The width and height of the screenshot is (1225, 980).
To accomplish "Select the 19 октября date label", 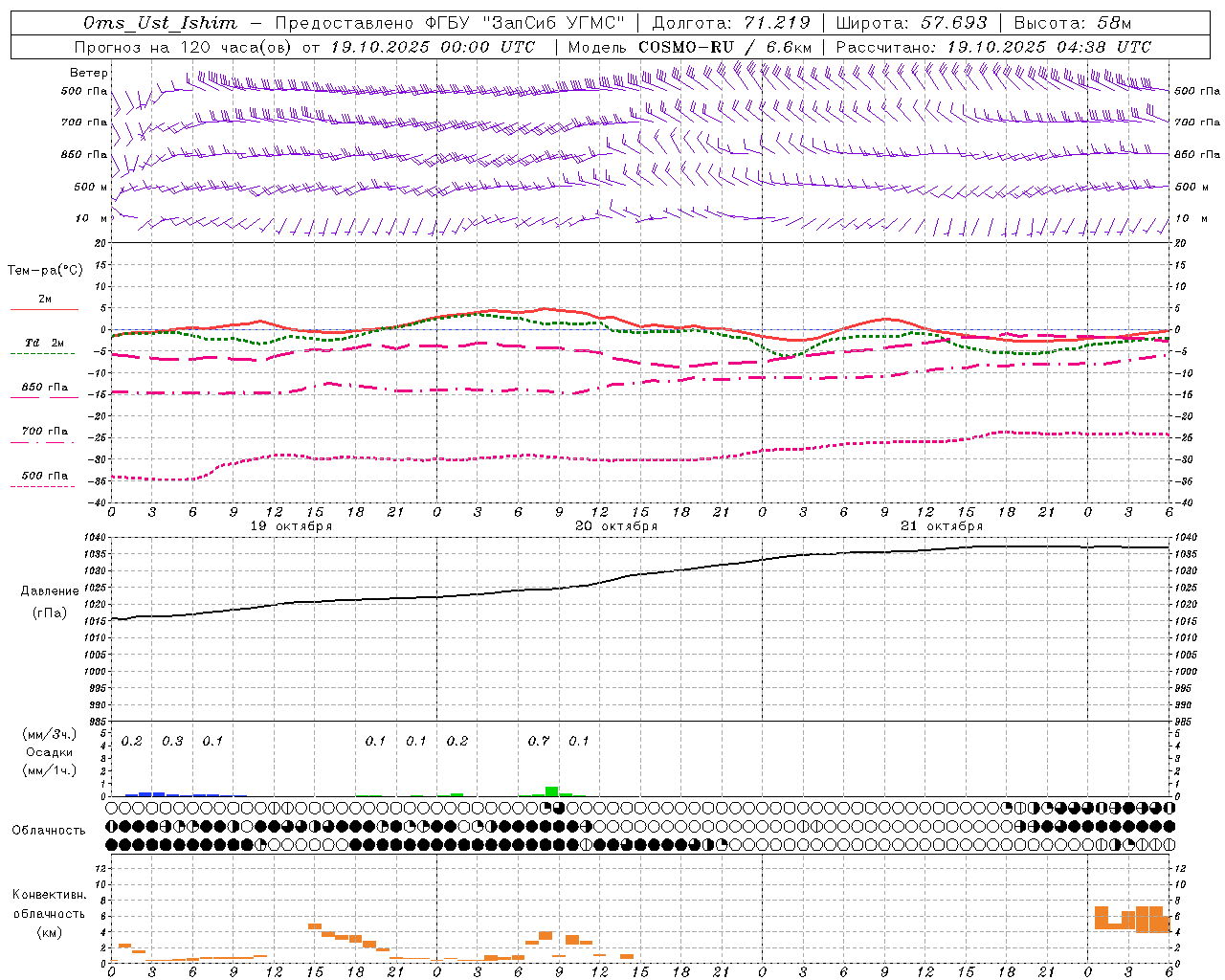I will click(291, 526).
